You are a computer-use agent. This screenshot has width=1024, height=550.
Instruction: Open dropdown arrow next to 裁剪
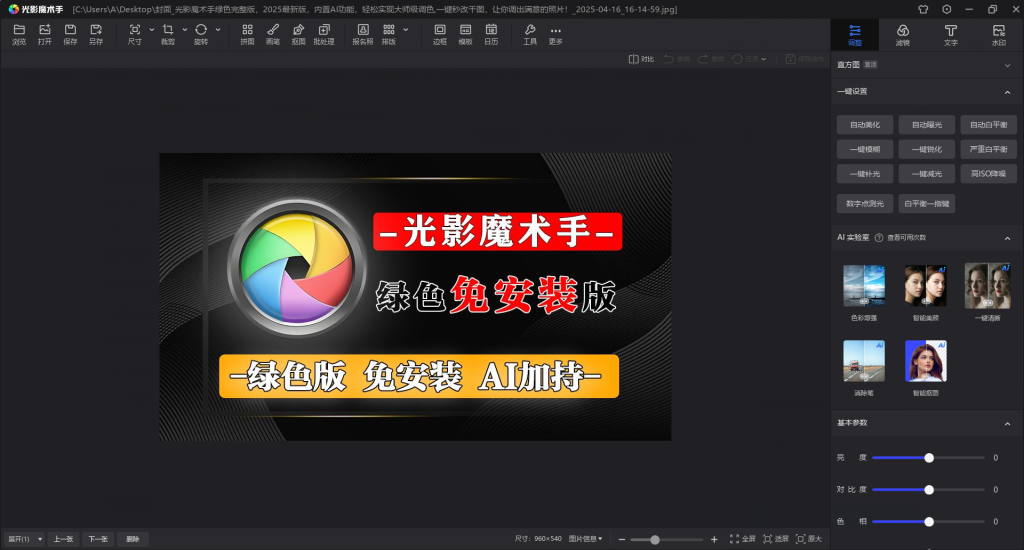pos(185,29)
